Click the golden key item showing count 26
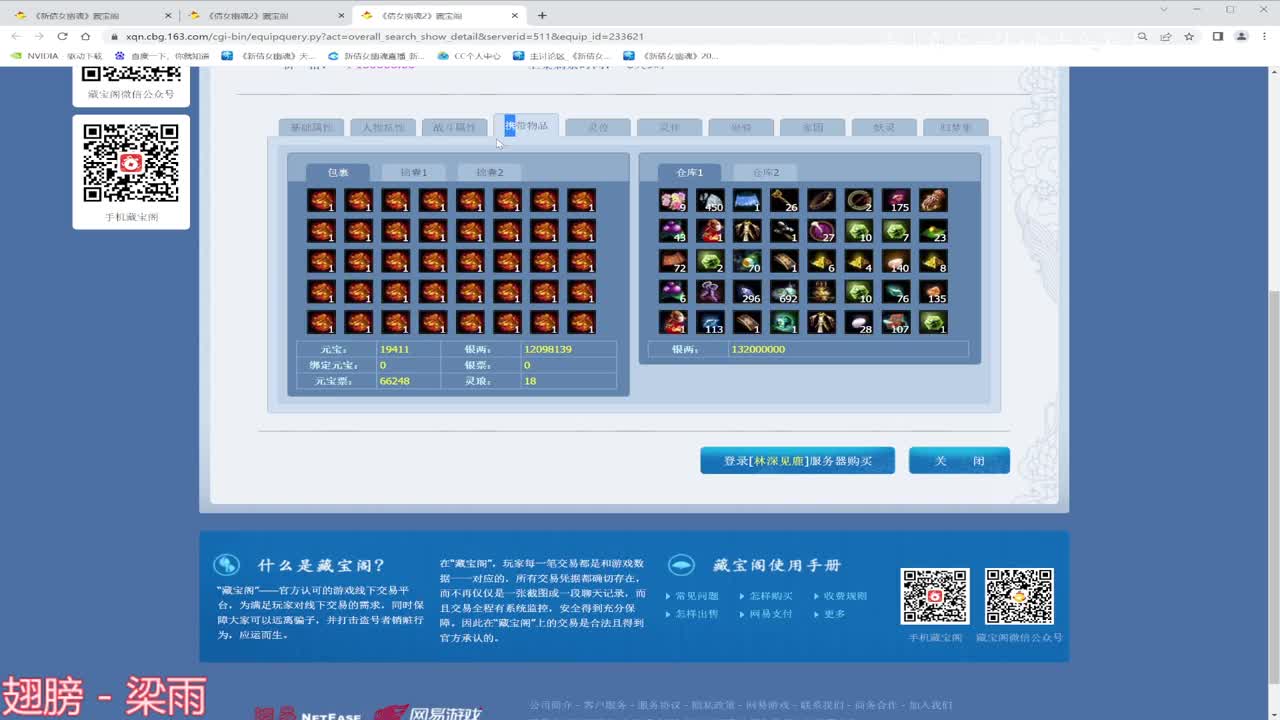The height and width of the screenshot is (720, 1280). click(x=784, y=199)
